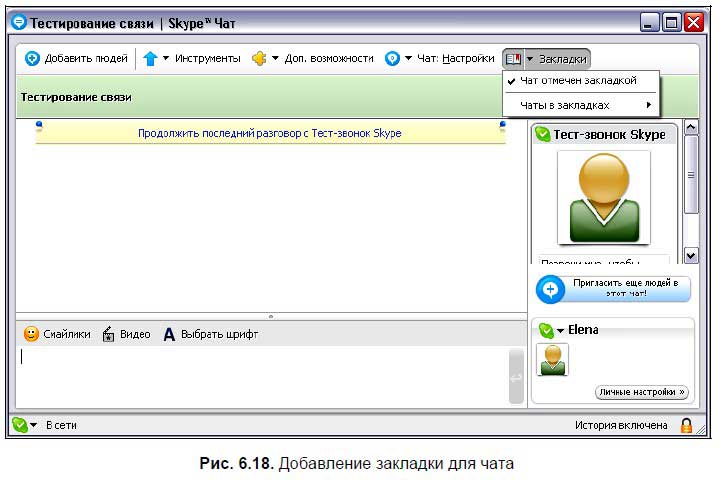This screenshot has width=720, height=480.
Task: Click the blue Tools arrow icon
Action: tap(150, 59)
